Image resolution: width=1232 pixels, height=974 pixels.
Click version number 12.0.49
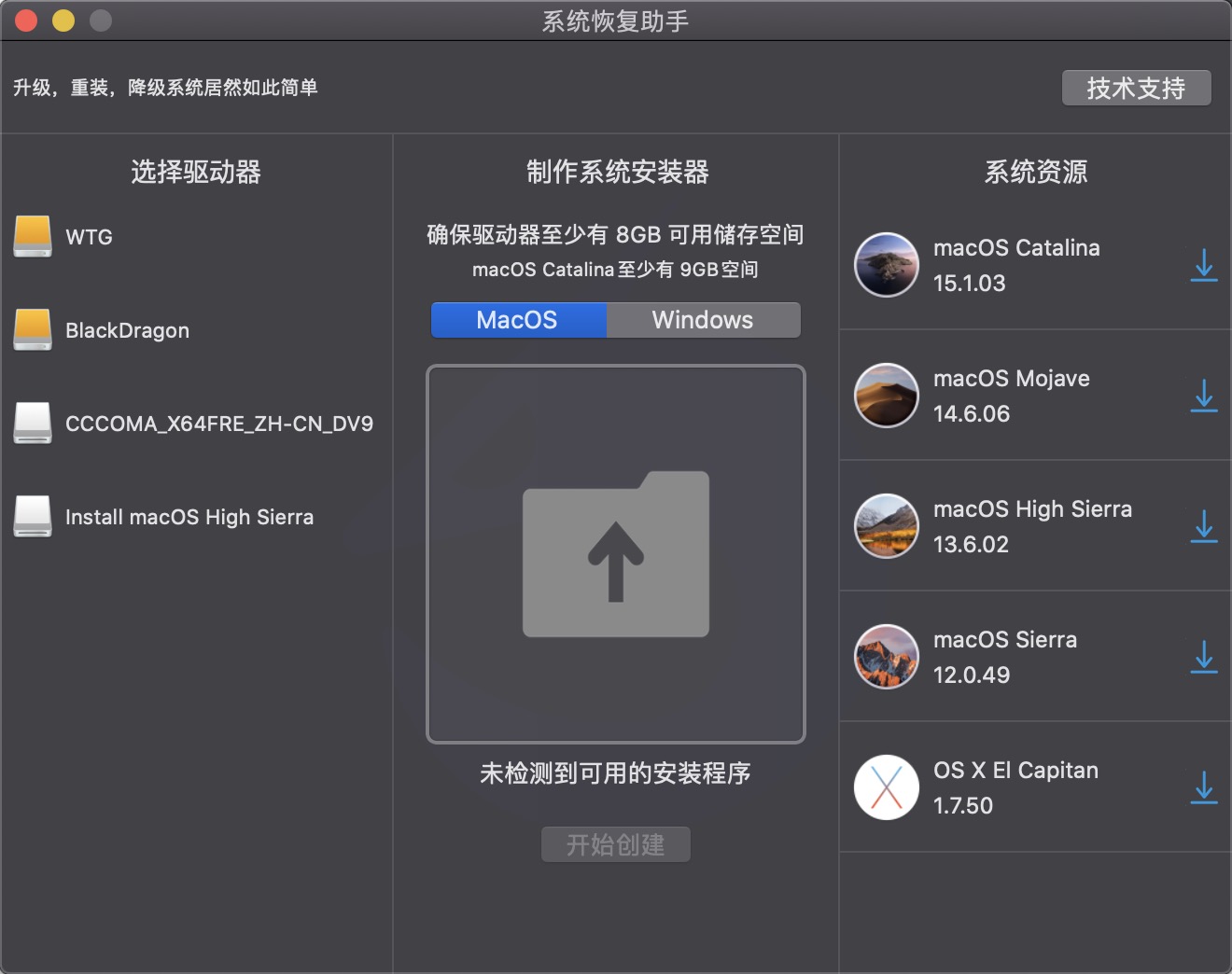pos(972,675)
